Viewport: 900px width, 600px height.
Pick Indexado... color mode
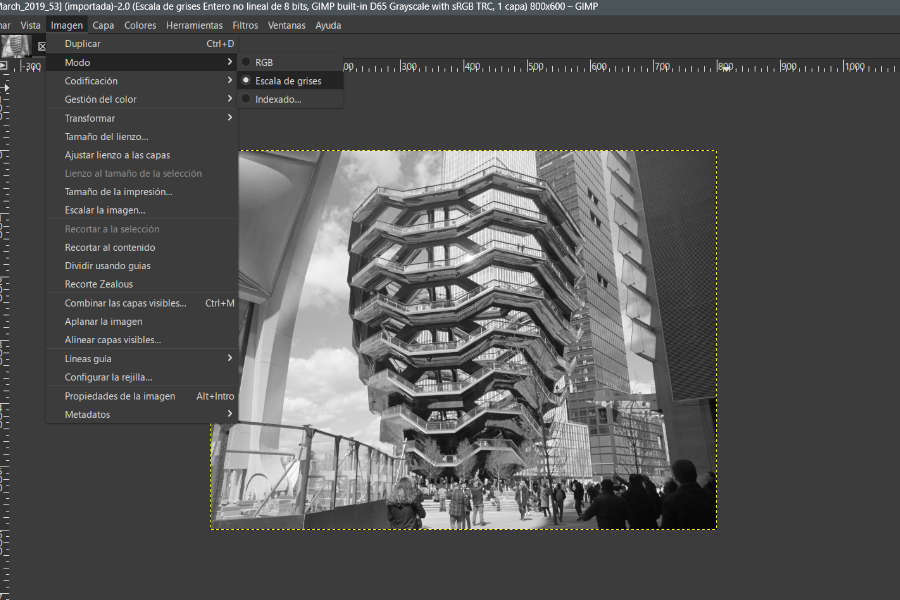(278, 99)
